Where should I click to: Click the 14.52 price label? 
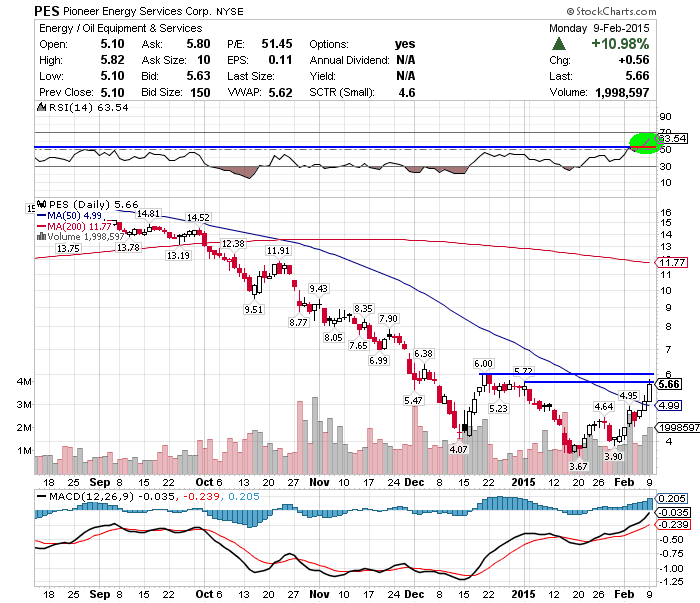point(198,217)
